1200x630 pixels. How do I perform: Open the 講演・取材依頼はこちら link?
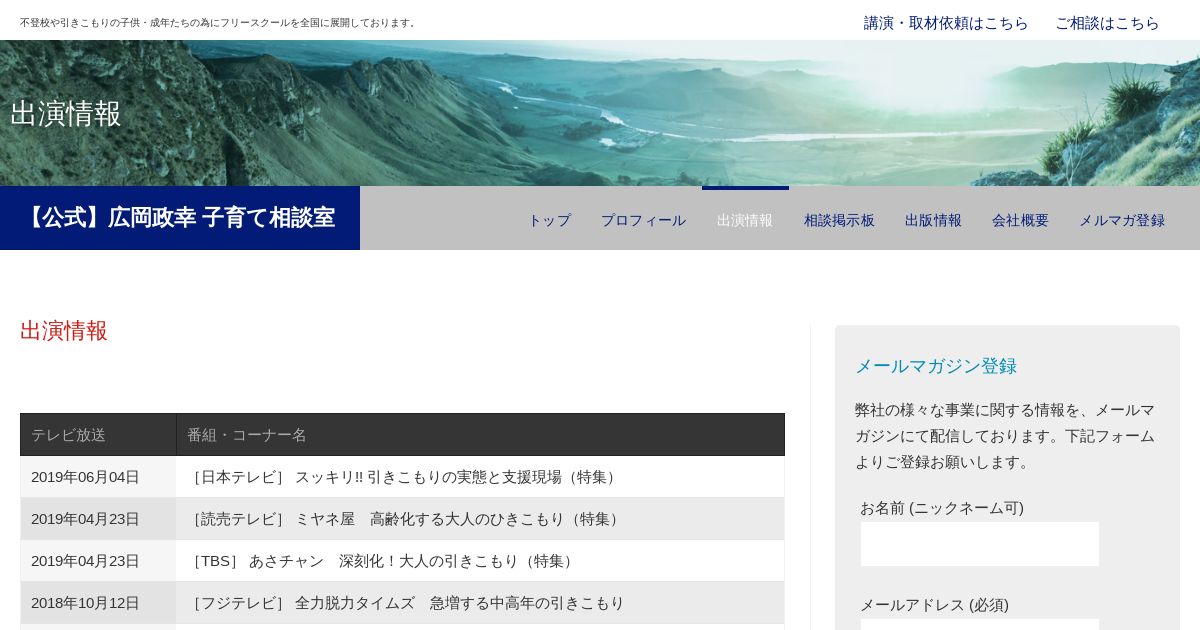[946, 23]
